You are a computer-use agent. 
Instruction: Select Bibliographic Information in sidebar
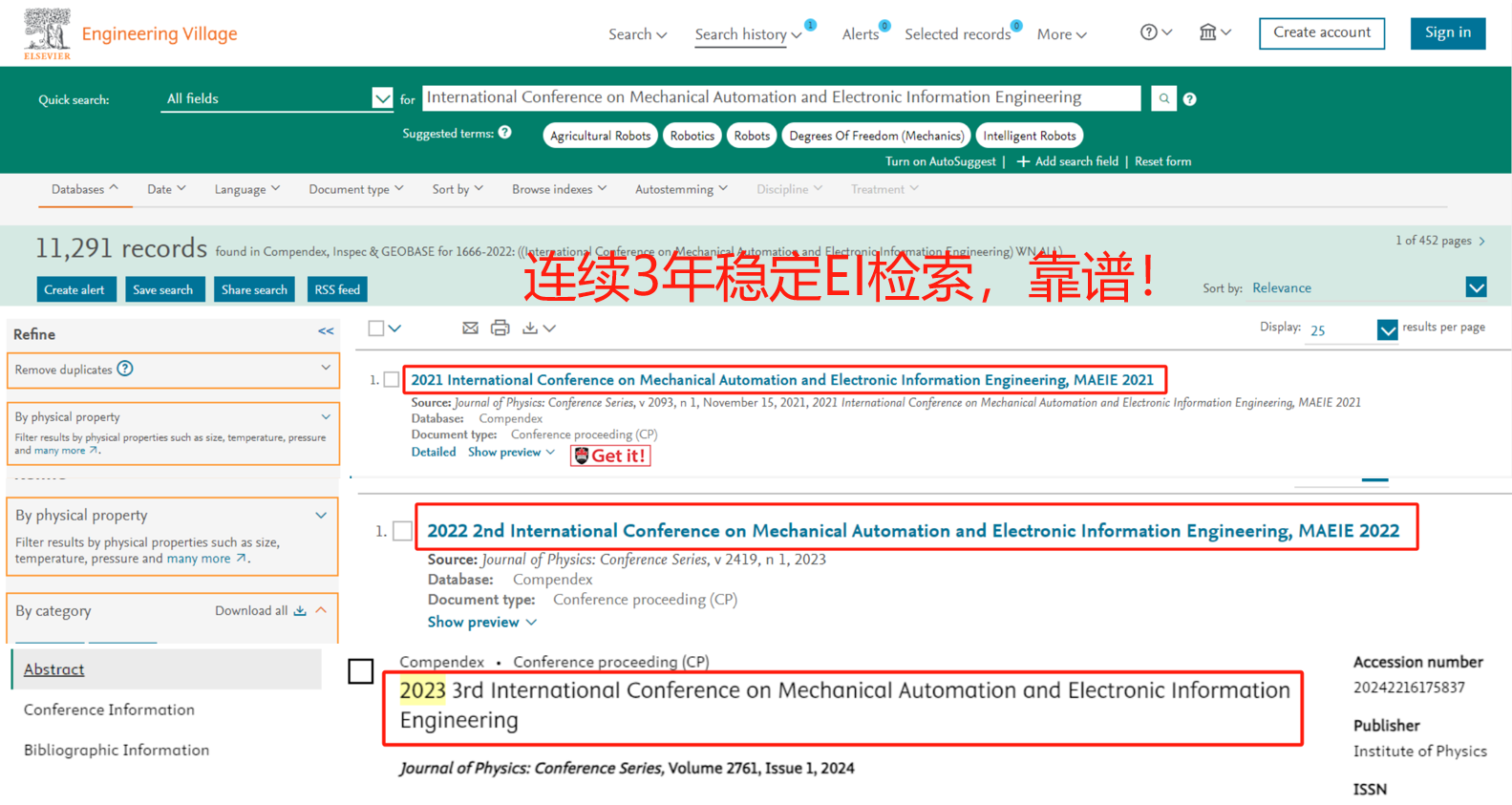coord(117,750)
